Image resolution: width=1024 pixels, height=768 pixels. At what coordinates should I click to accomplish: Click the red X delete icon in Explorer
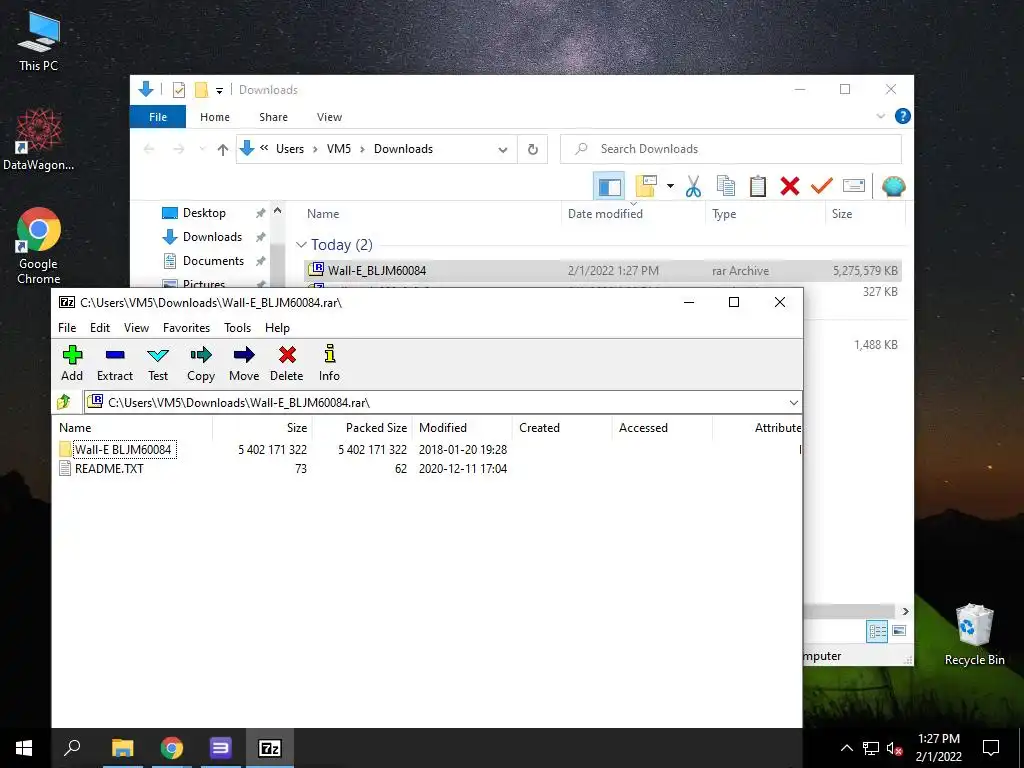(x=790, y=186)
